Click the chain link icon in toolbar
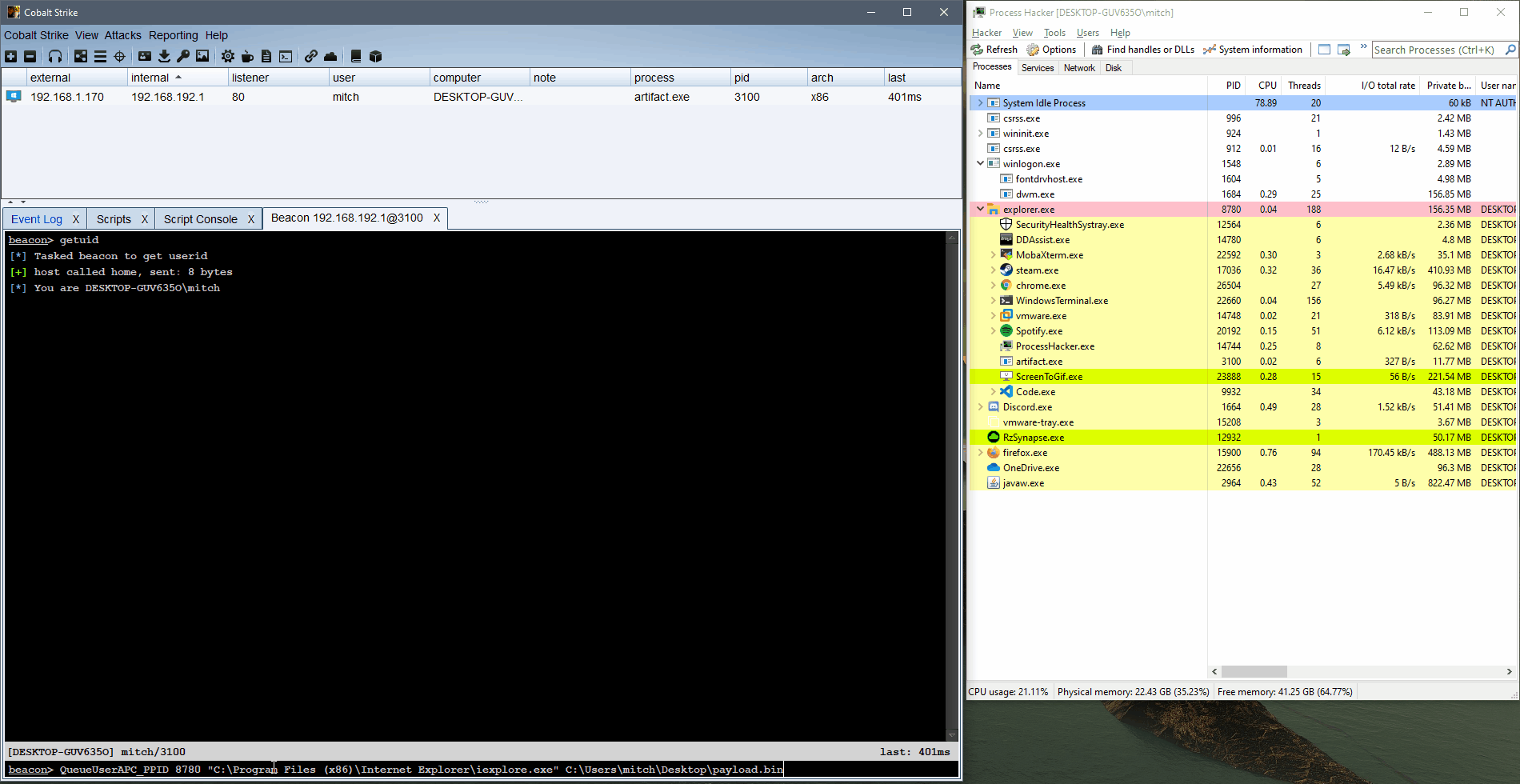 (x=311, y=56)
